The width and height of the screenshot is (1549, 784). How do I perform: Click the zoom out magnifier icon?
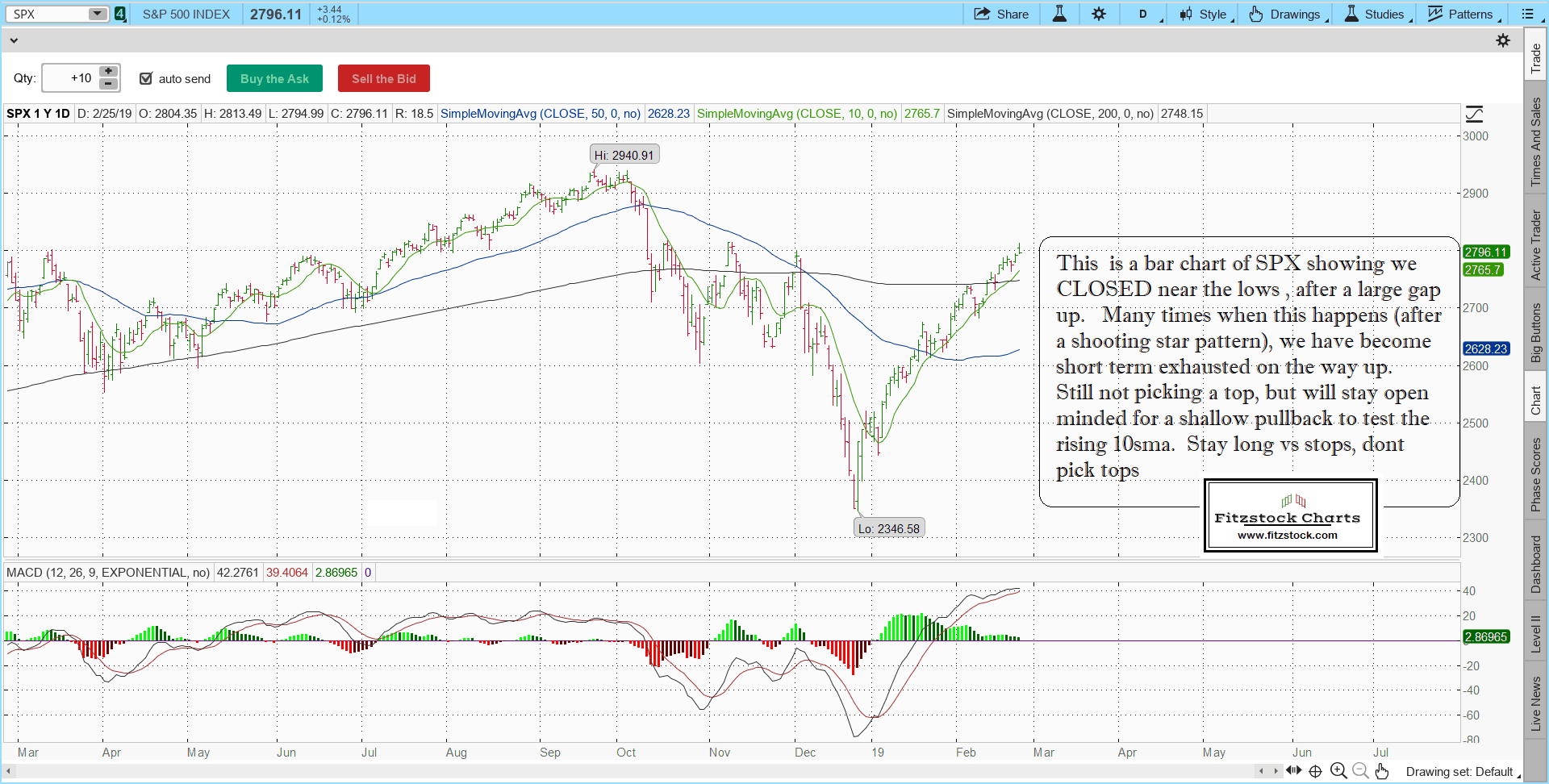(x=1360, y=771)
